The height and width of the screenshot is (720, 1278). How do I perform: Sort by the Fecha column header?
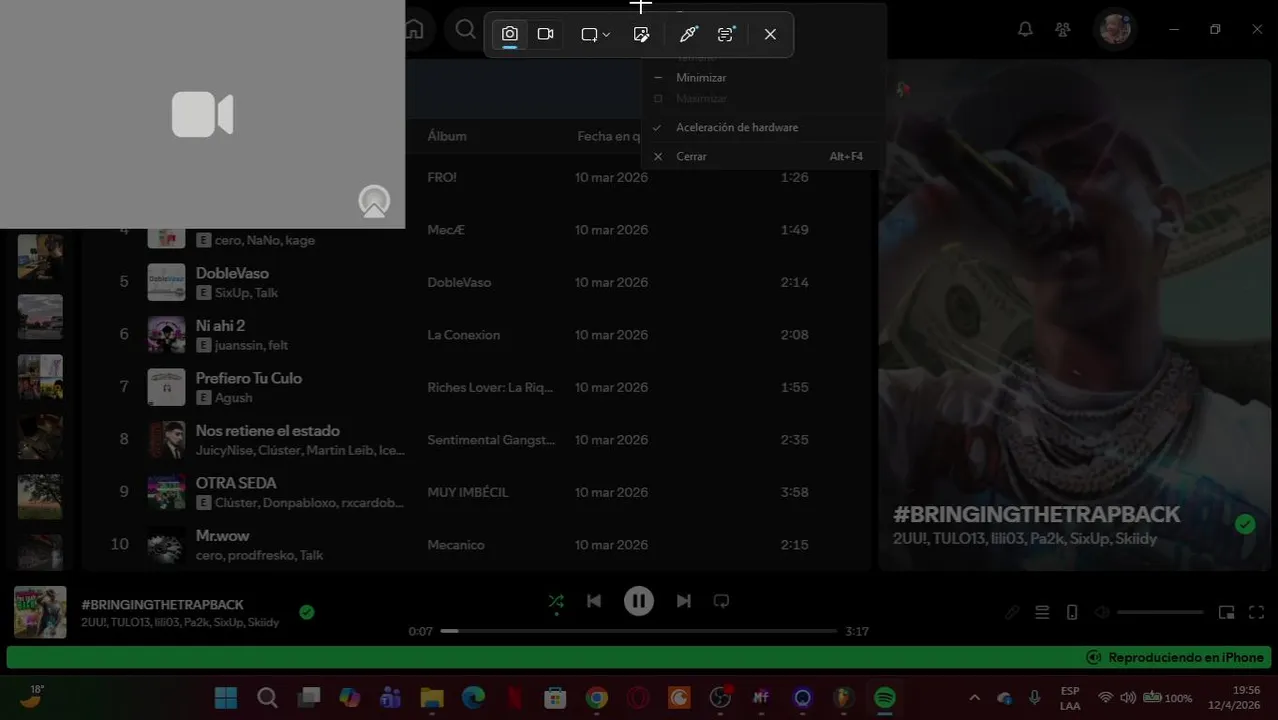tap(608, 136)
